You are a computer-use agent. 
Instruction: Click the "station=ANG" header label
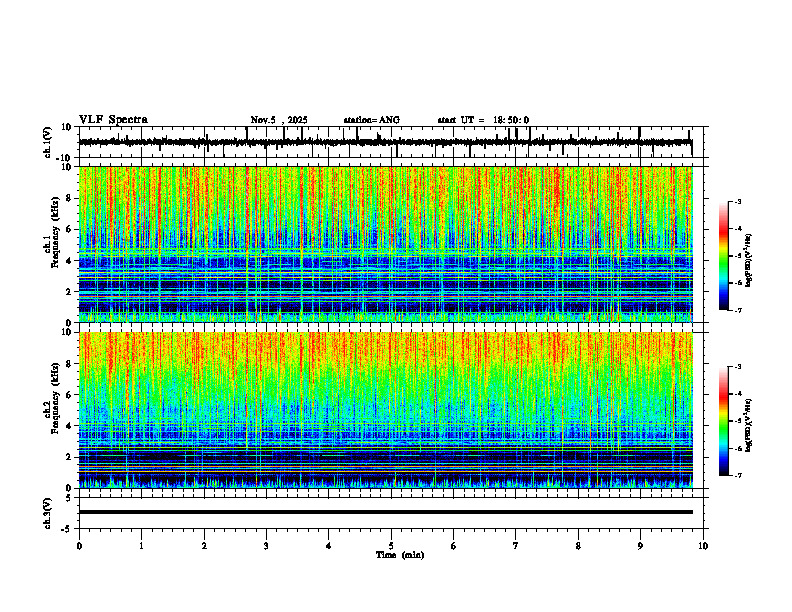[372, 120]
